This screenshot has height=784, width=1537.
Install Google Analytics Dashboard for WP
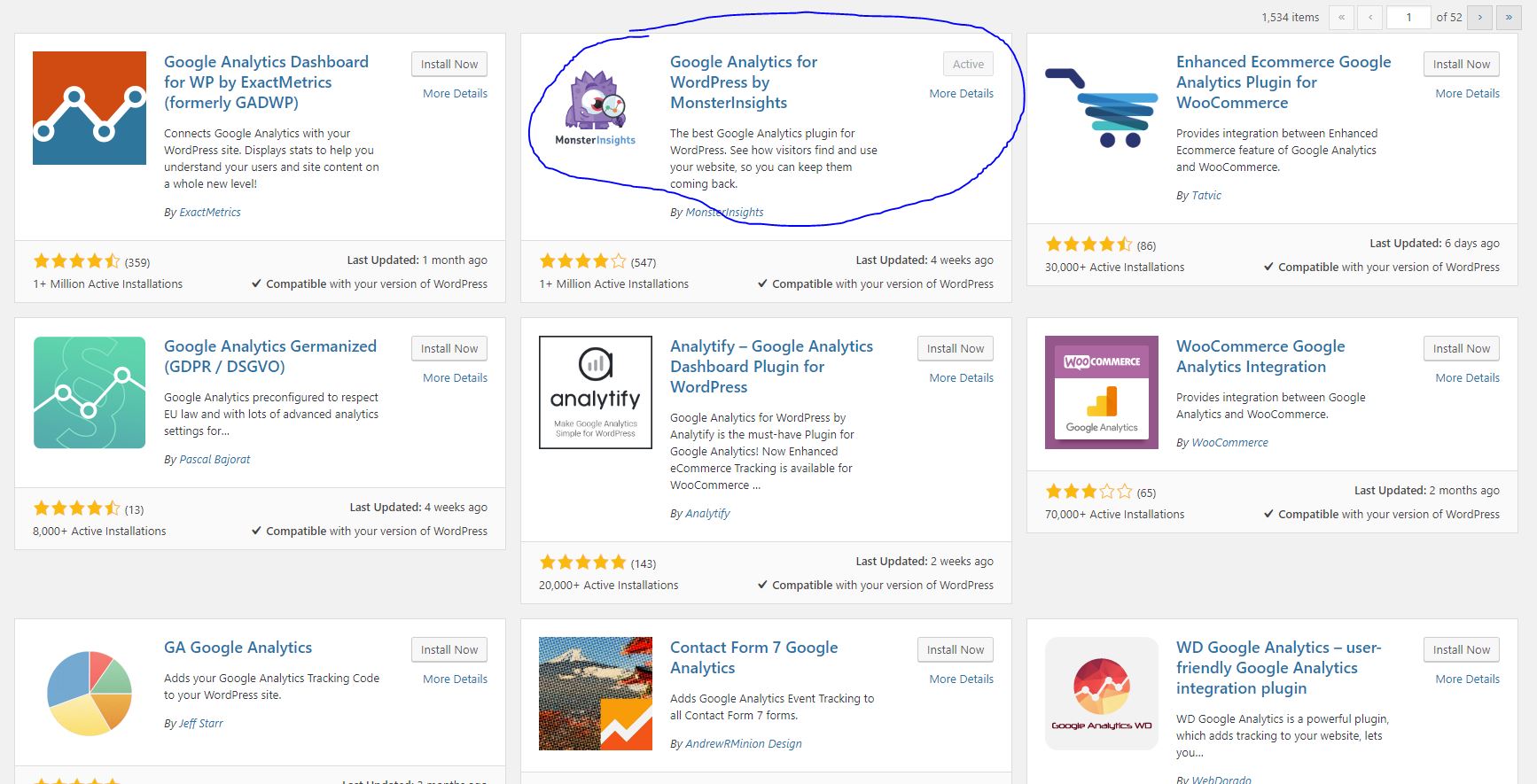449,64
